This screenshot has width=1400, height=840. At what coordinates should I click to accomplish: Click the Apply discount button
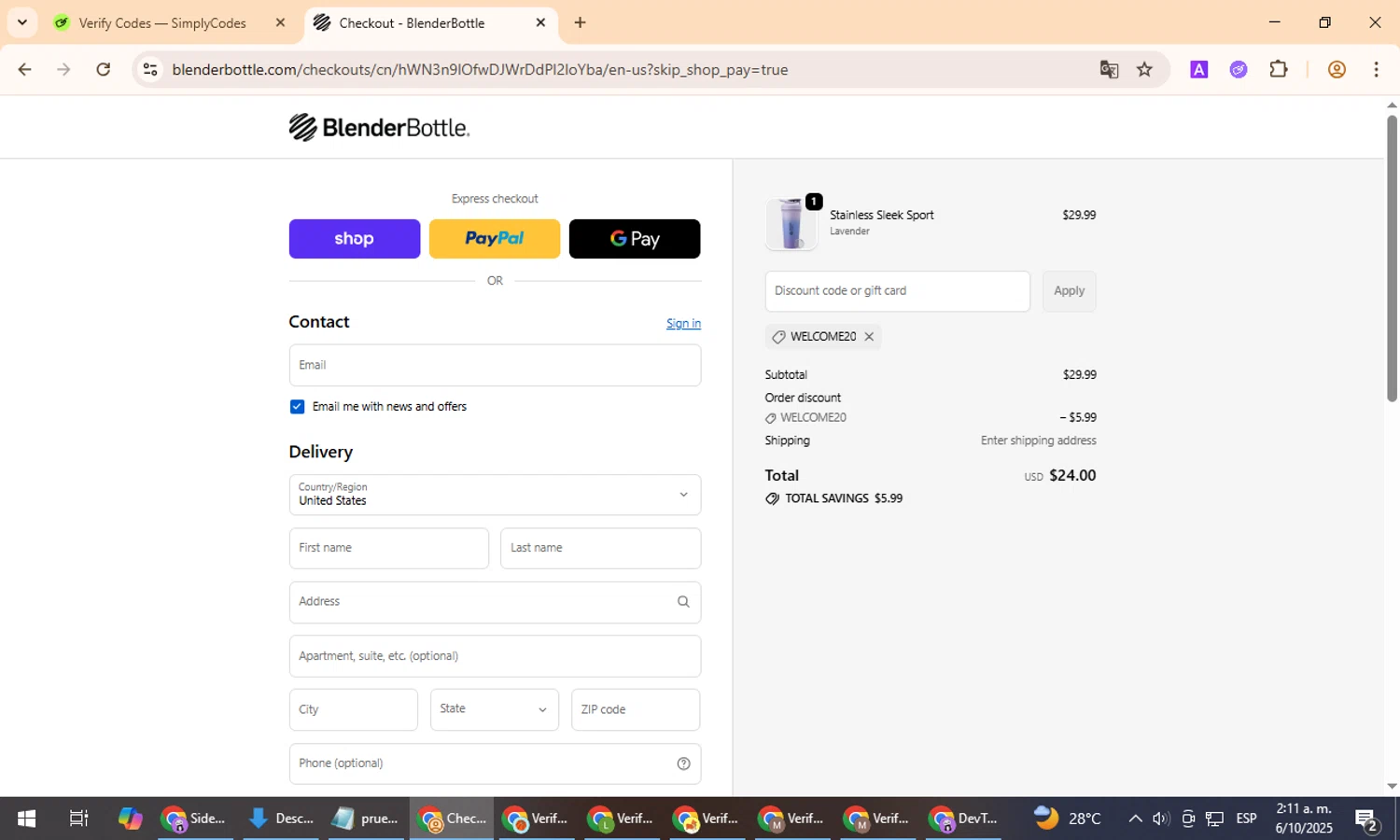tap(1069, 291)
